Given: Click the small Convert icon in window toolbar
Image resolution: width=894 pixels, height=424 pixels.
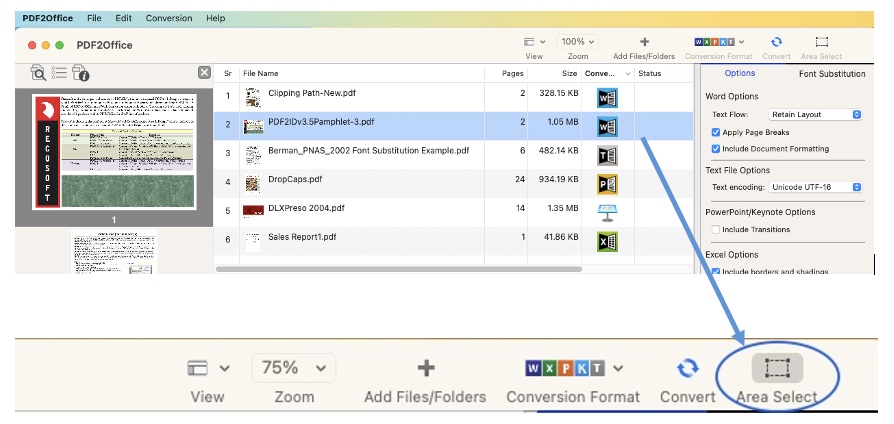Looking at the screenshot, I should click(x=776, y=42).
